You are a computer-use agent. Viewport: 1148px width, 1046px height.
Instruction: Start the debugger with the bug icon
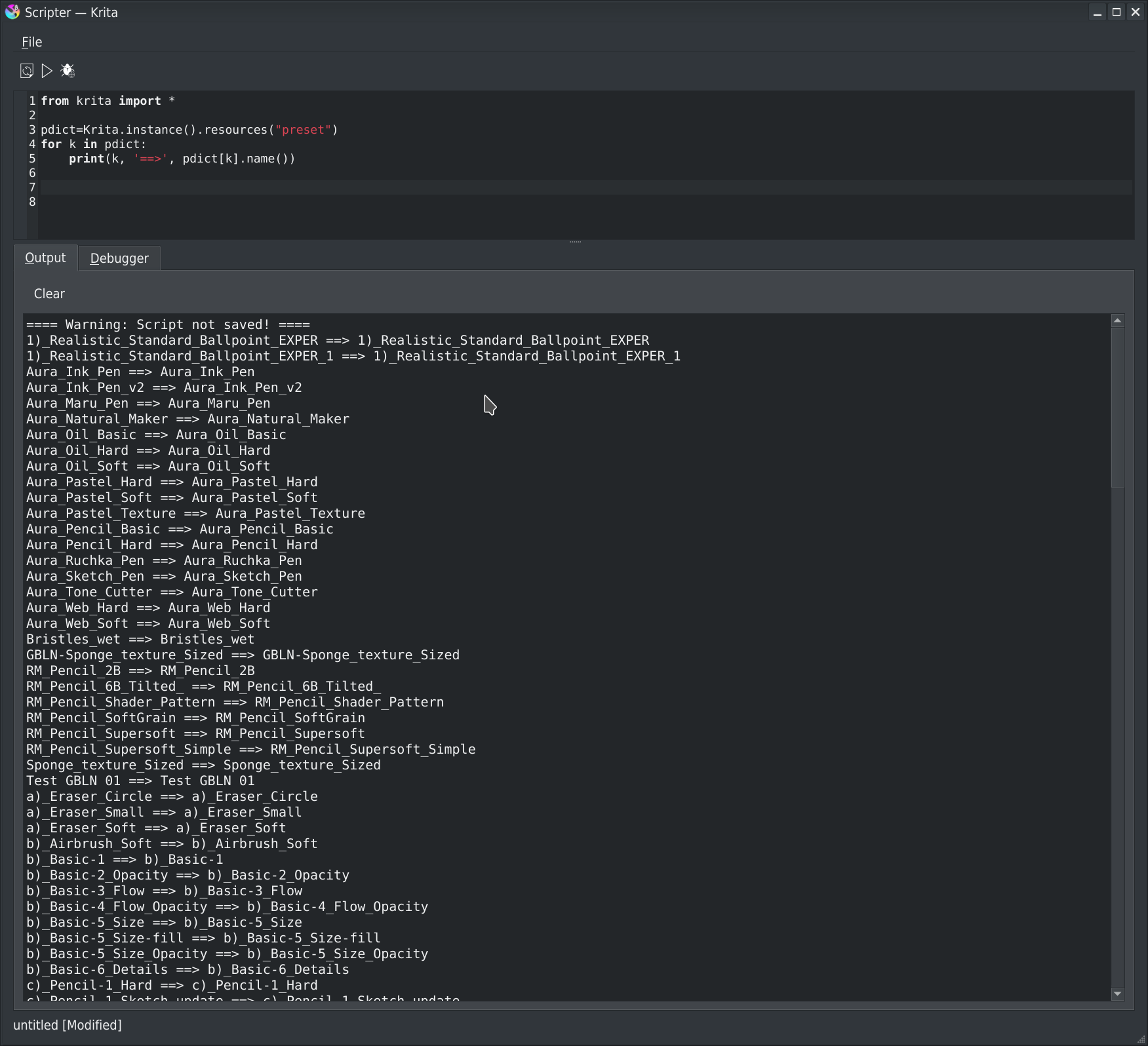point(68,71)
